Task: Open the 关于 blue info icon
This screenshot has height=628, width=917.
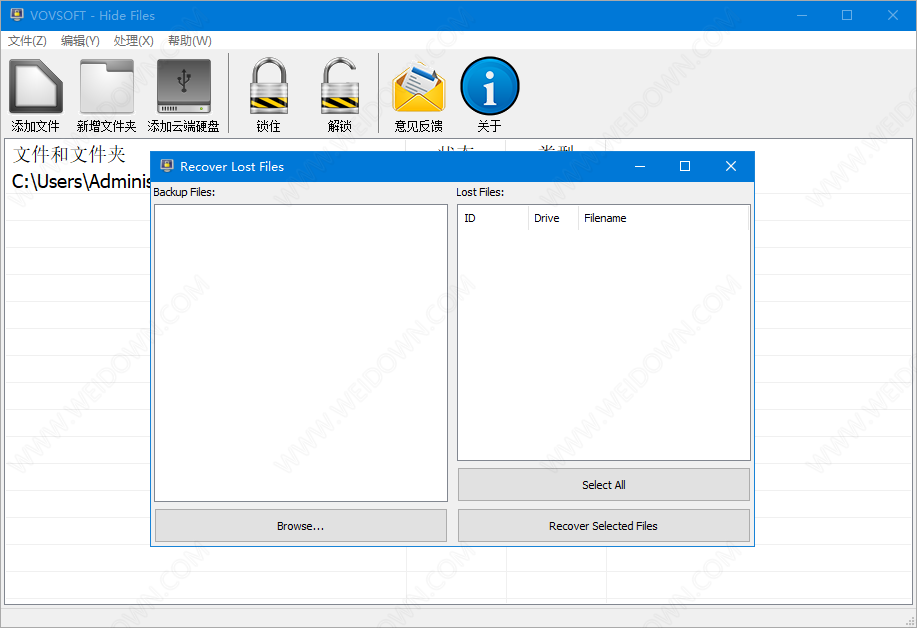Action: click(x=489, y=85)
